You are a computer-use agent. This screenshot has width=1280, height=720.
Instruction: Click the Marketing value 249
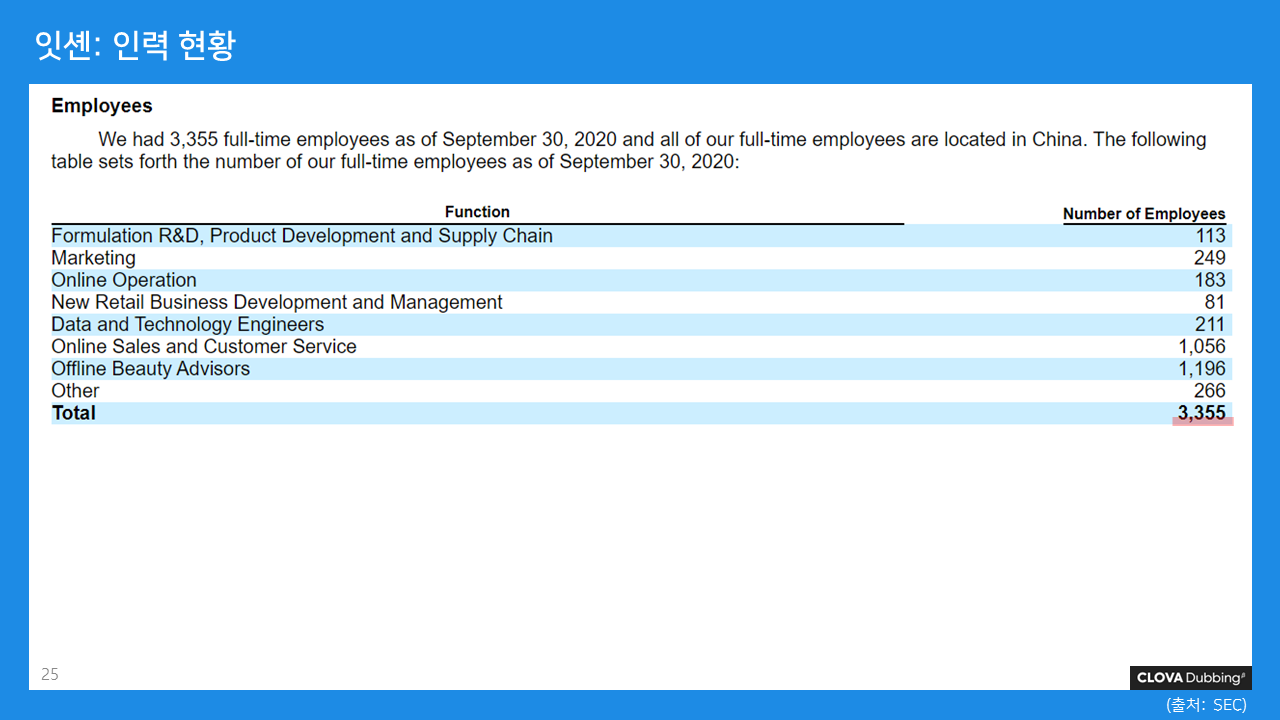tap(1210, 258)
